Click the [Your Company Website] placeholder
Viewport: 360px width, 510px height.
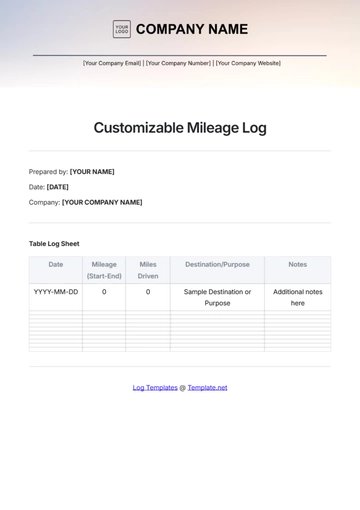[248, 63]
